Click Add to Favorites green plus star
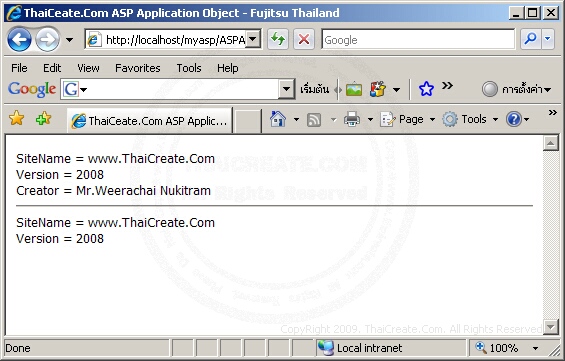Screen dimensions: 565x361 [43, 118]
